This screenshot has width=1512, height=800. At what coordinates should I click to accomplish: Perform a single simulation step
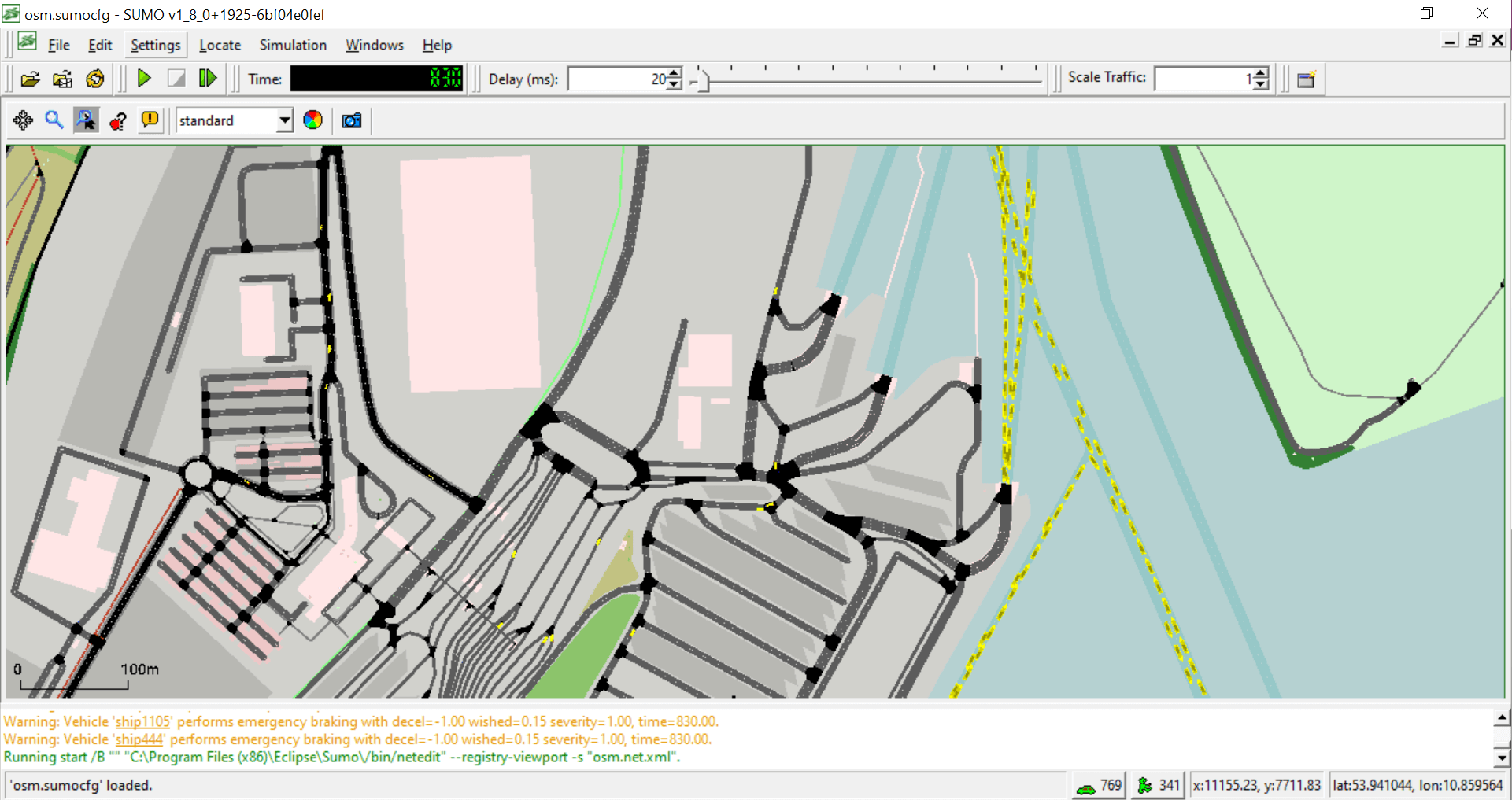pos(208,79)
